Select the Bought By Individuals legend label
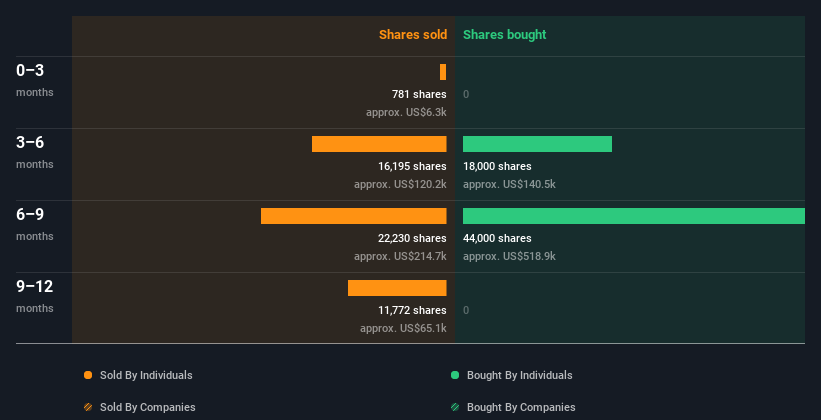 (519, 375)
